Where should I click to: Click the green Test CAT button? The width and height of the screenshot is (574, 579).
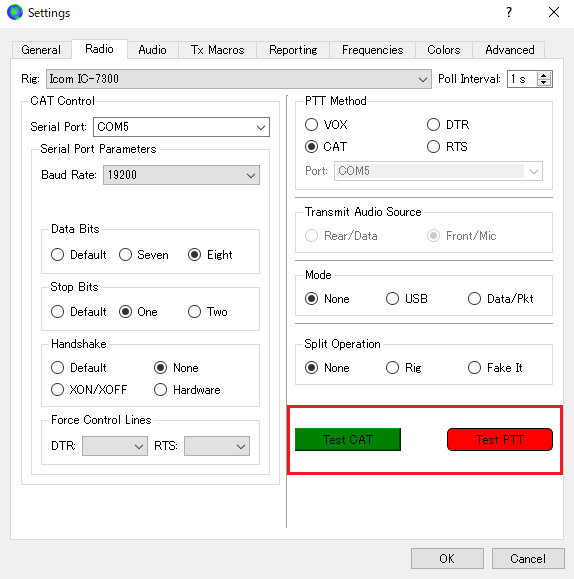point(348,439)
